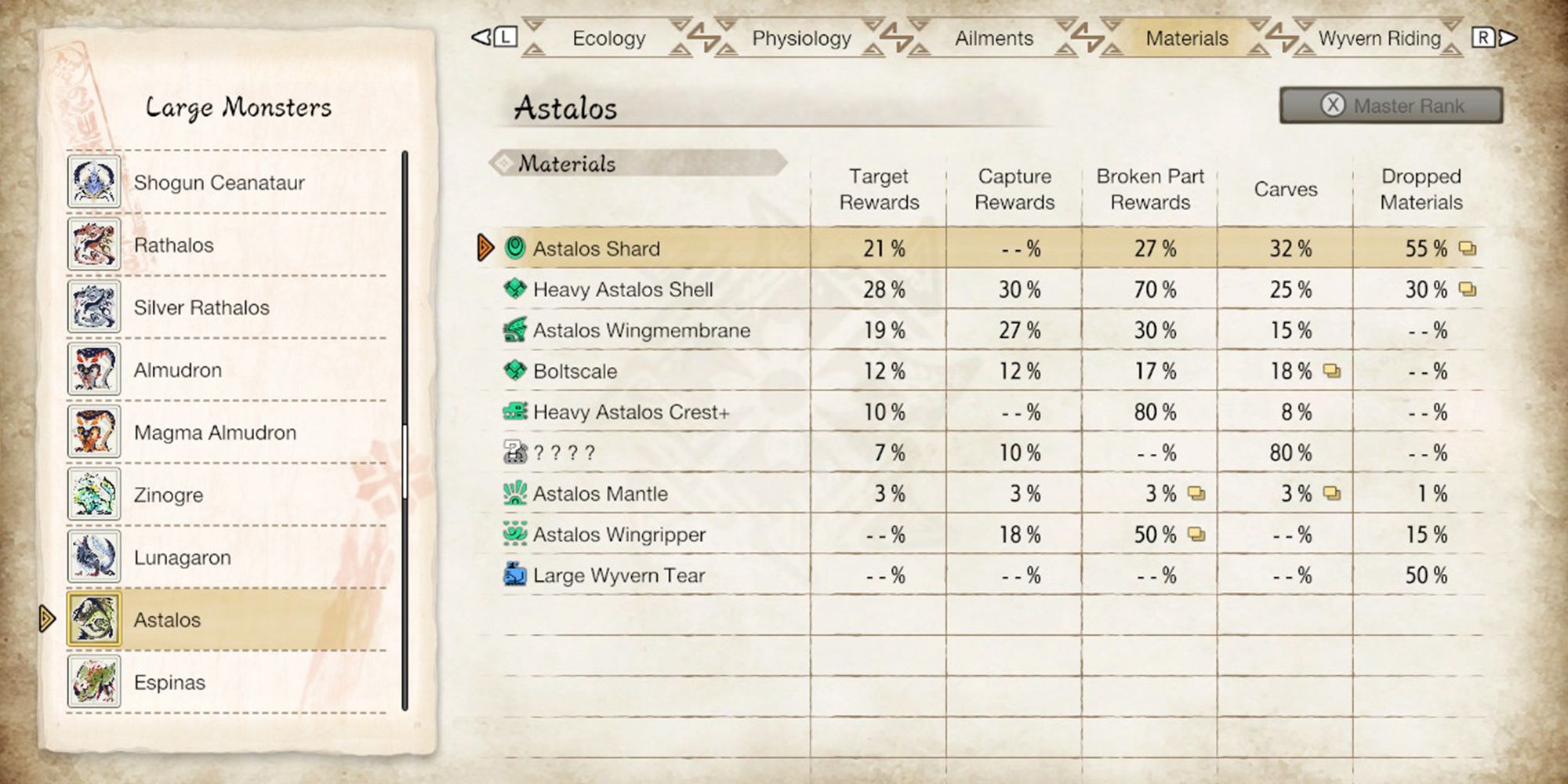Open the Wyvern Riding tab
The image size is (1568, 784).
1380,38
